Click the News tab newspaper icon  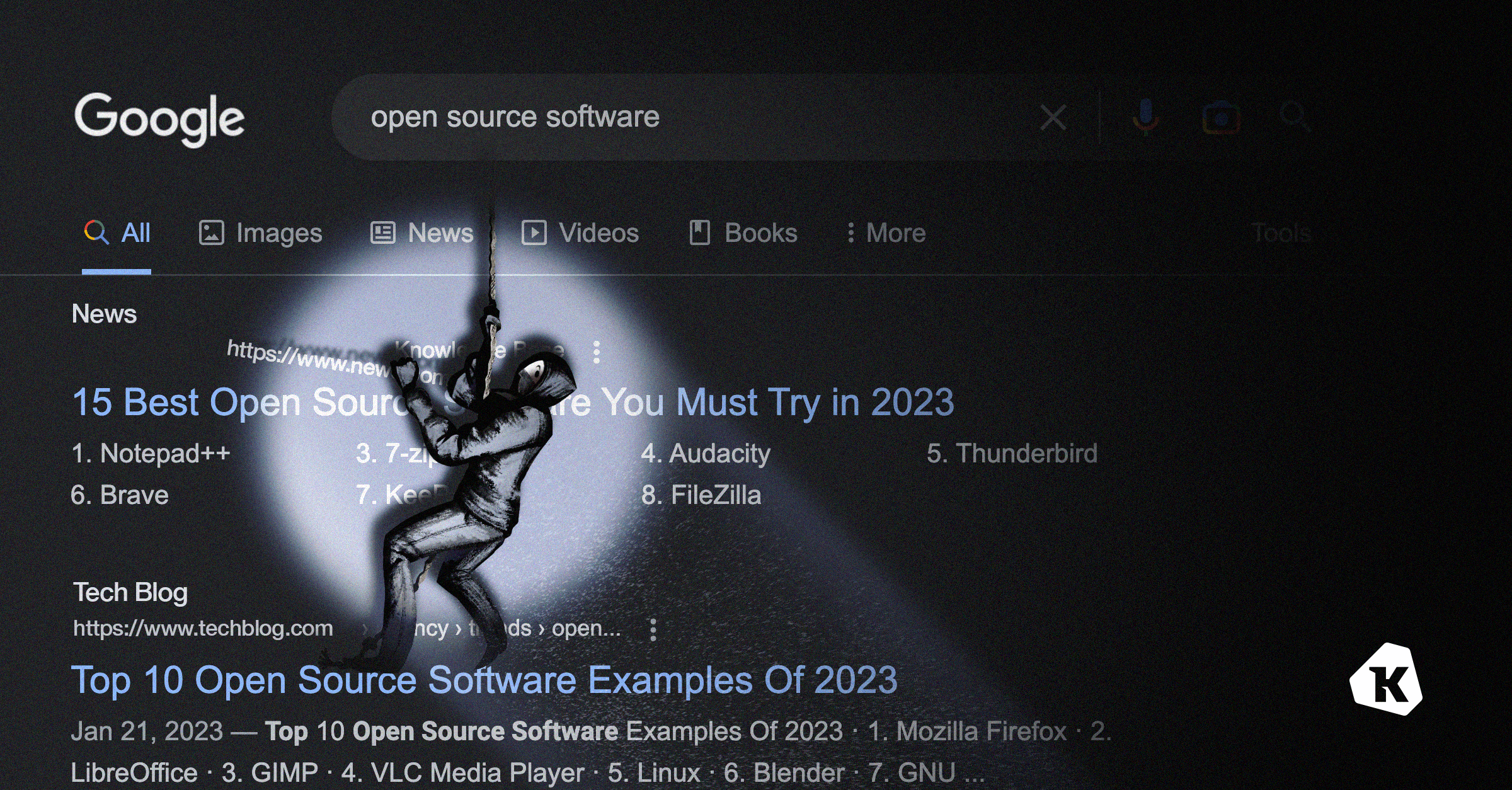pos(382,232)
